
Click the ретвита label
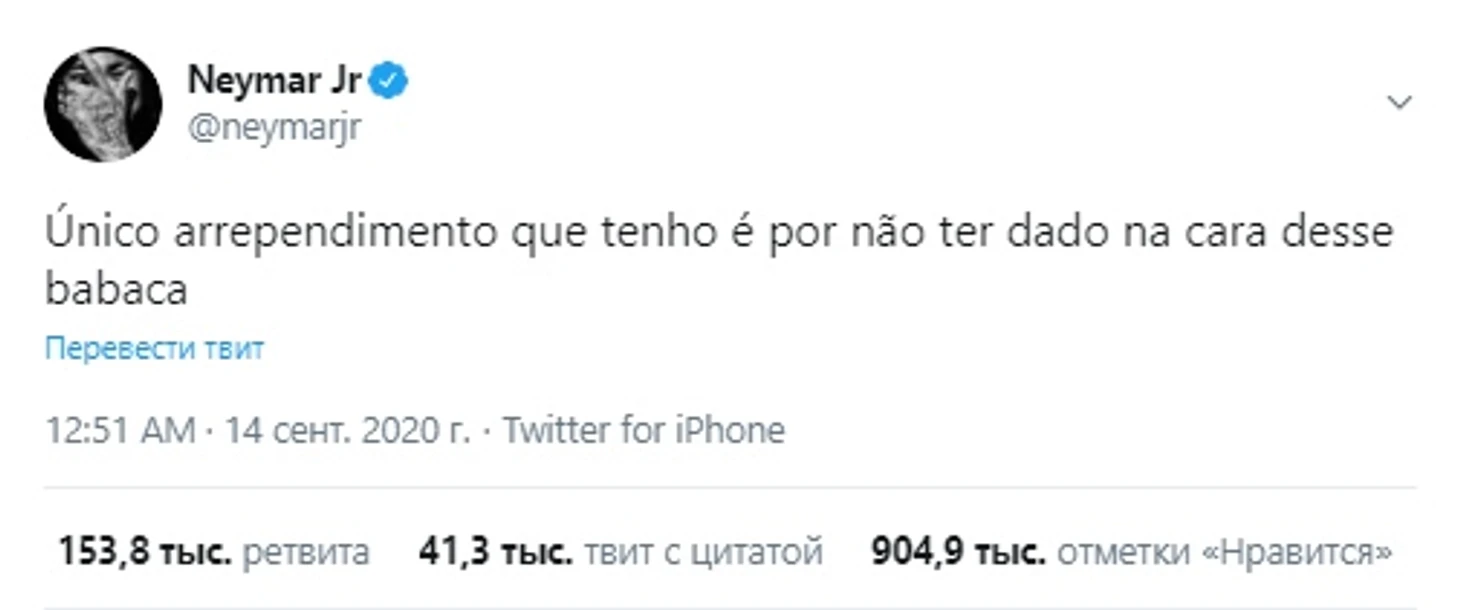[306, 552]
